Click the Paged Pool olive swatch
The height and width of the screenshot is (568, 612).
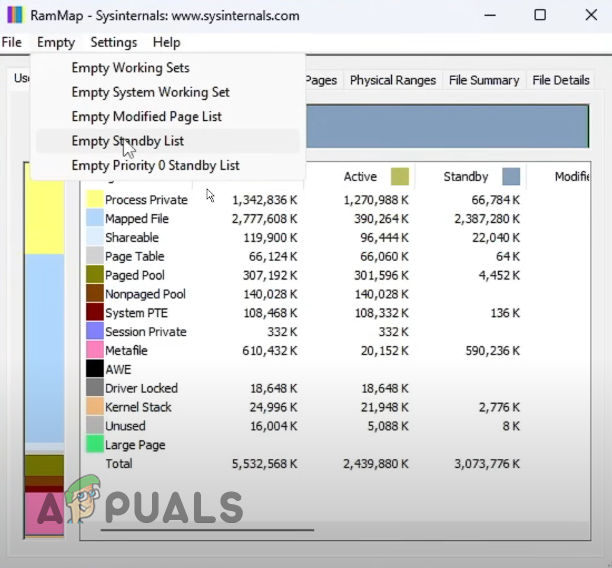(95, 274)
